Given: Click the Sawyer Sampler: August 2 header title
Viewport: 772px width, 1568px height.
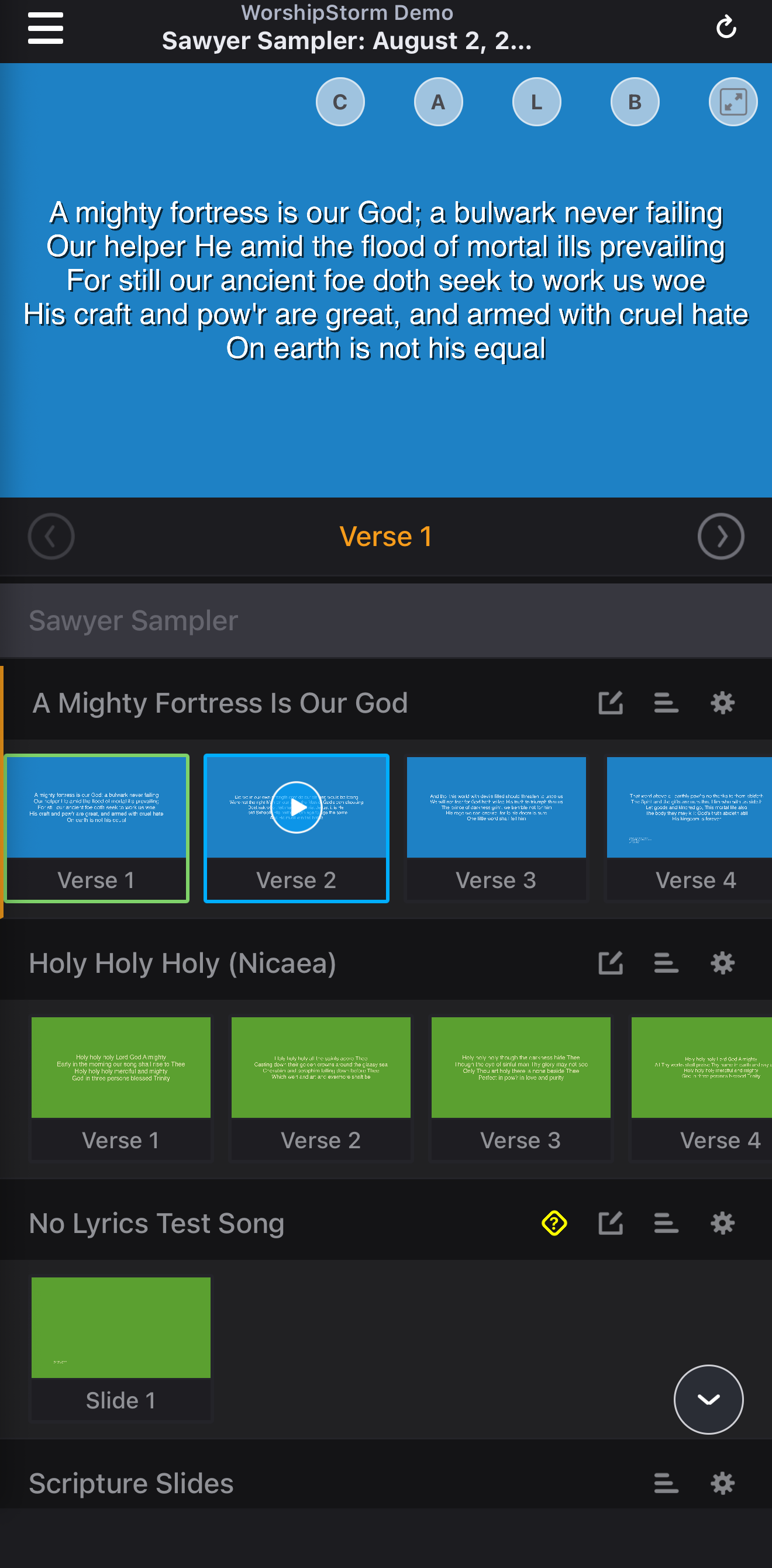Looking at the screenshot, I should [x=347, y=41].
